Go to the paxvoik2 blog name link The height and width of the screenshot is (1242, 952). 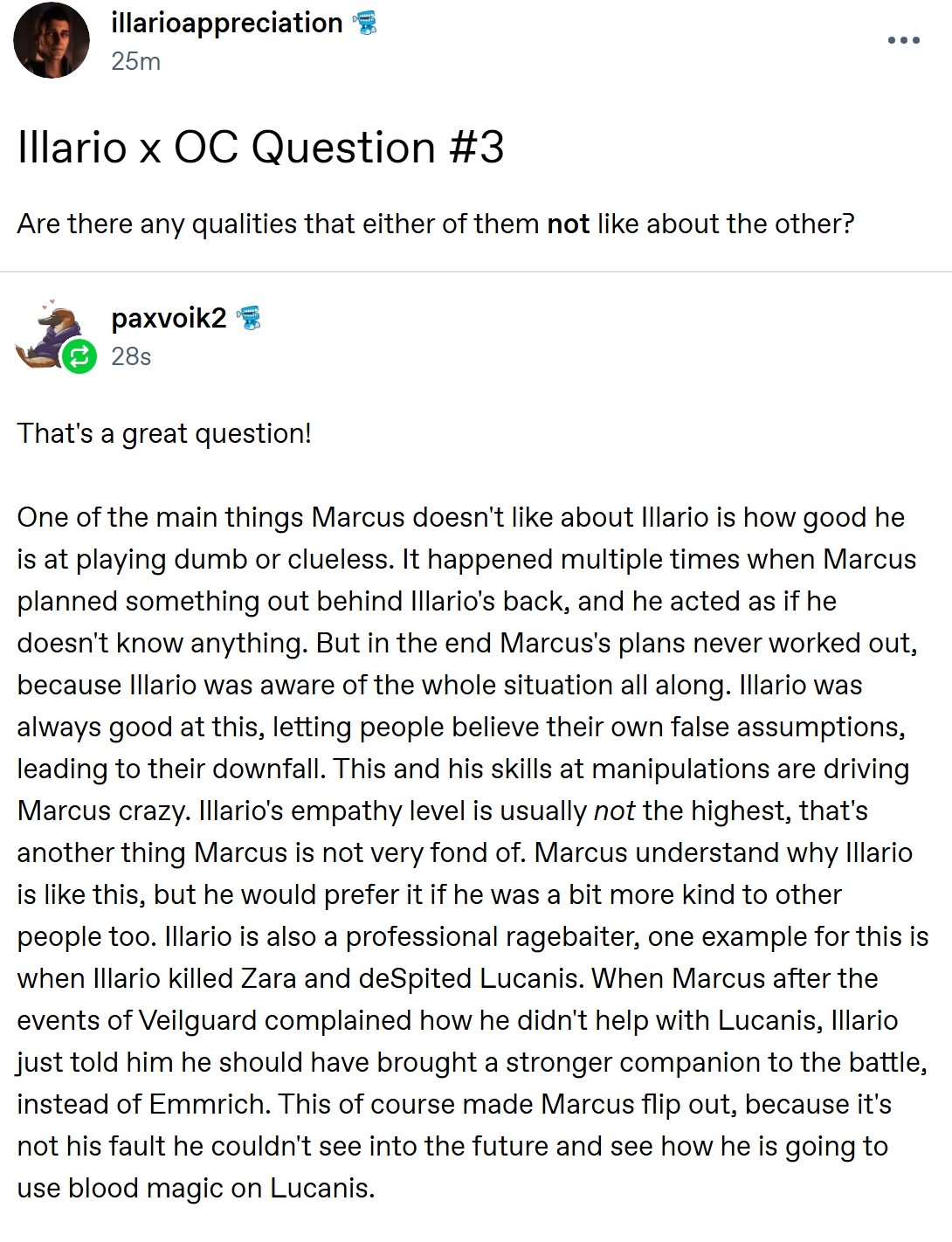pos(169,318)
